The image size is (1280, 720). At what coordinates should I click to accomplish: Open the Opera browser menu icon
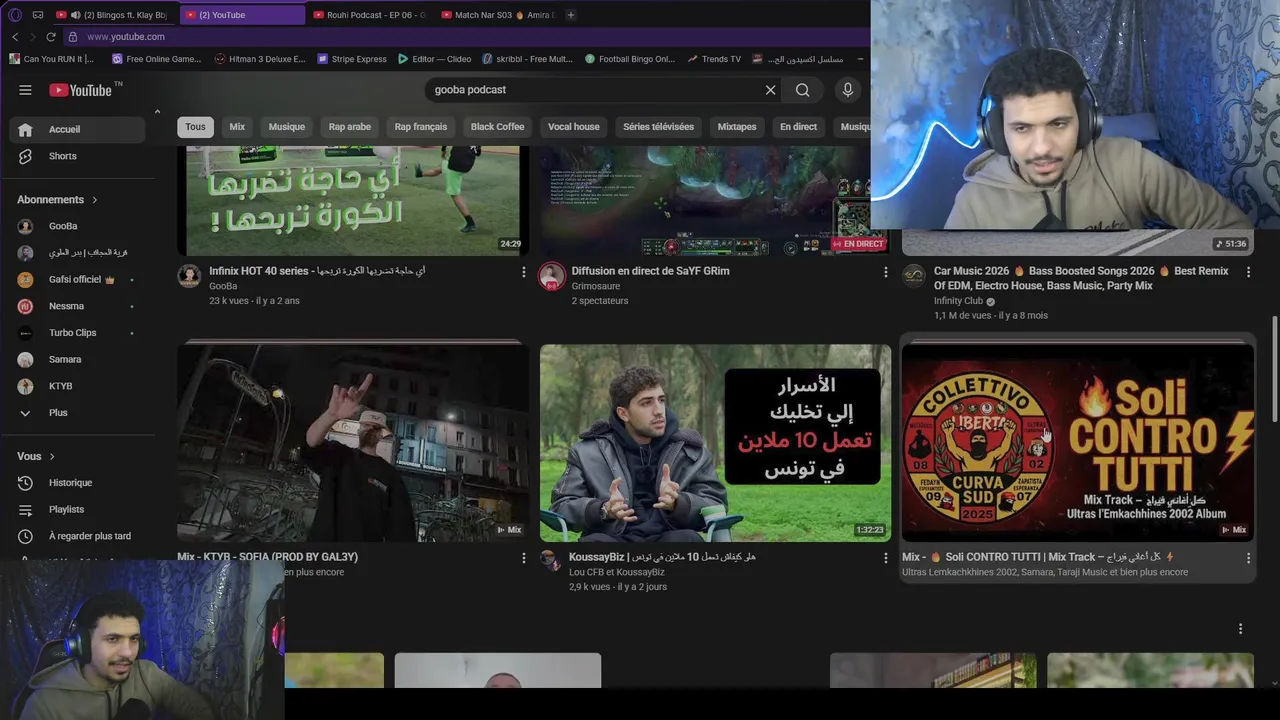(14, 15)
